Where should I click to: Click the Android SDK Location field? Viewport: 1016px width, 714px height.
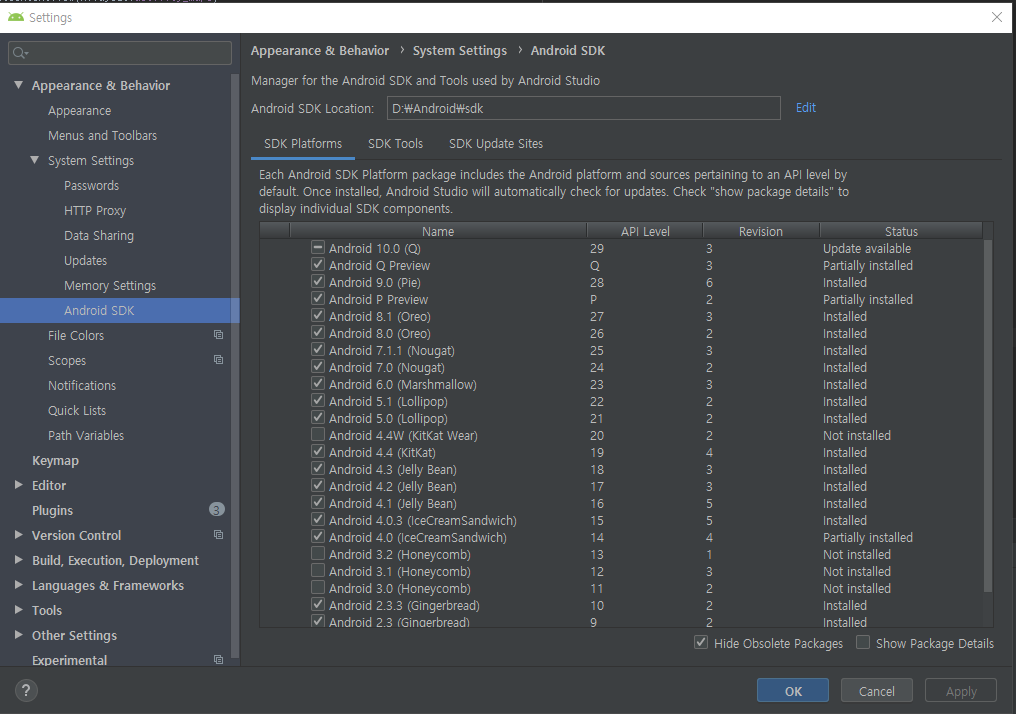click(x=583, y=108)
